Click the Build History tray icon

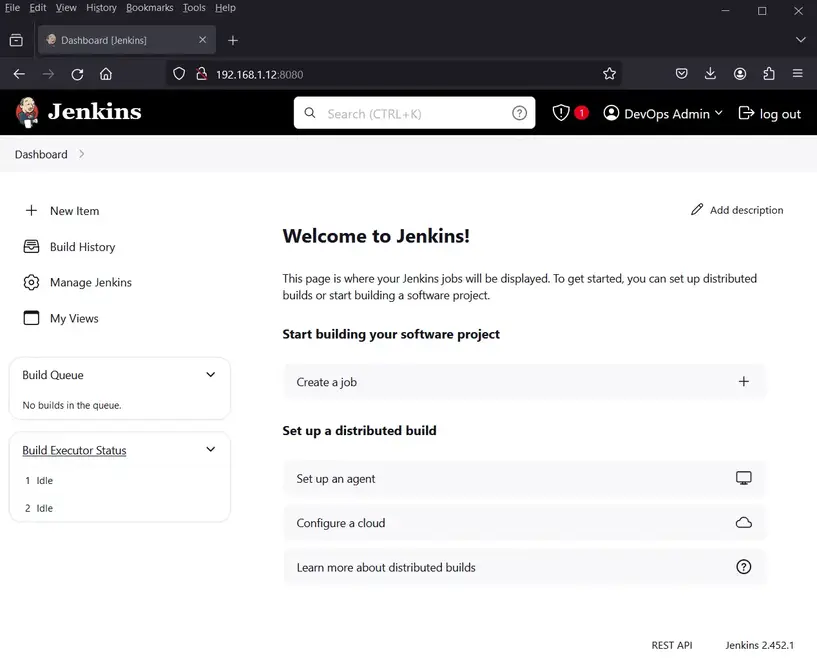tap(31, 247)
